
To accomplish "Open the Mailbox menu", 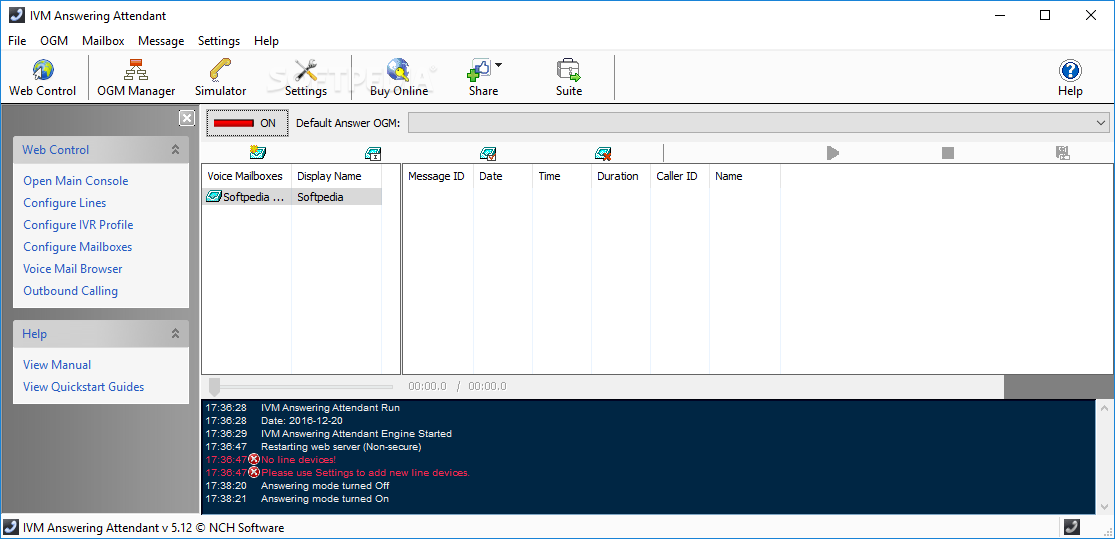I will 103,41.
